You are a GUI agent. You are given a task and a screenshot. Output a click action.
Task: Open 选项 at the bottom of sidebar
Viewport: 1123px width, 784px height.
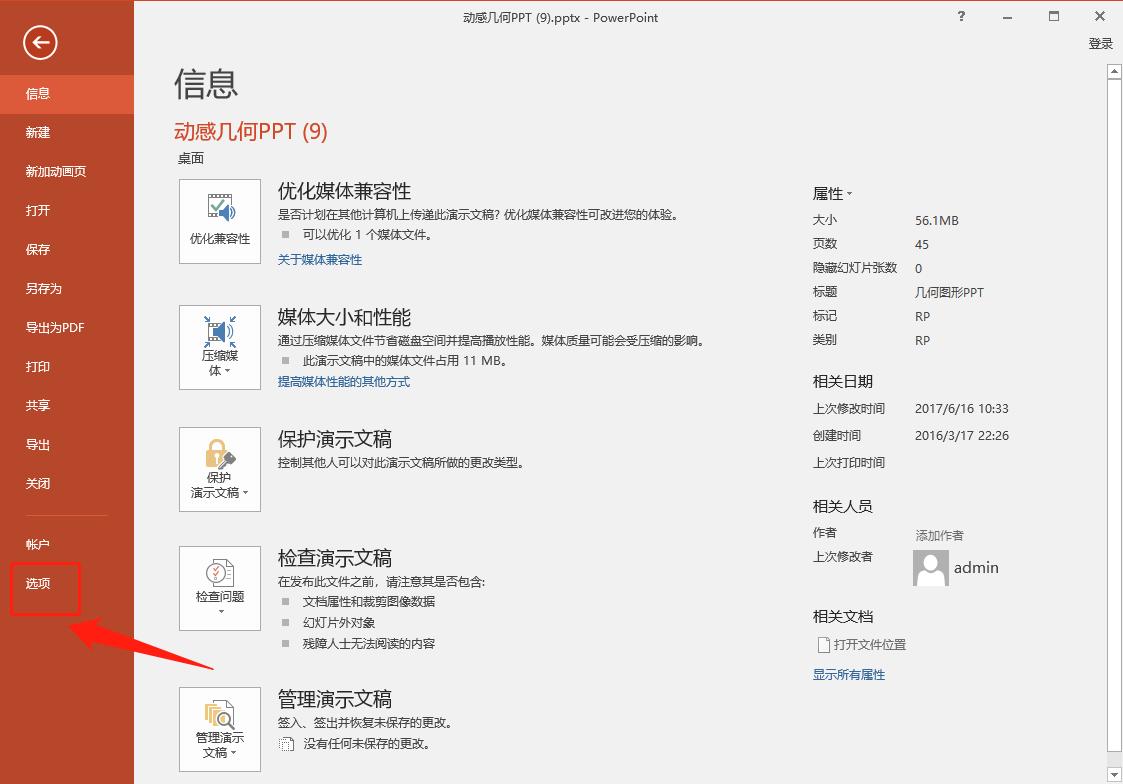point(37,582)
